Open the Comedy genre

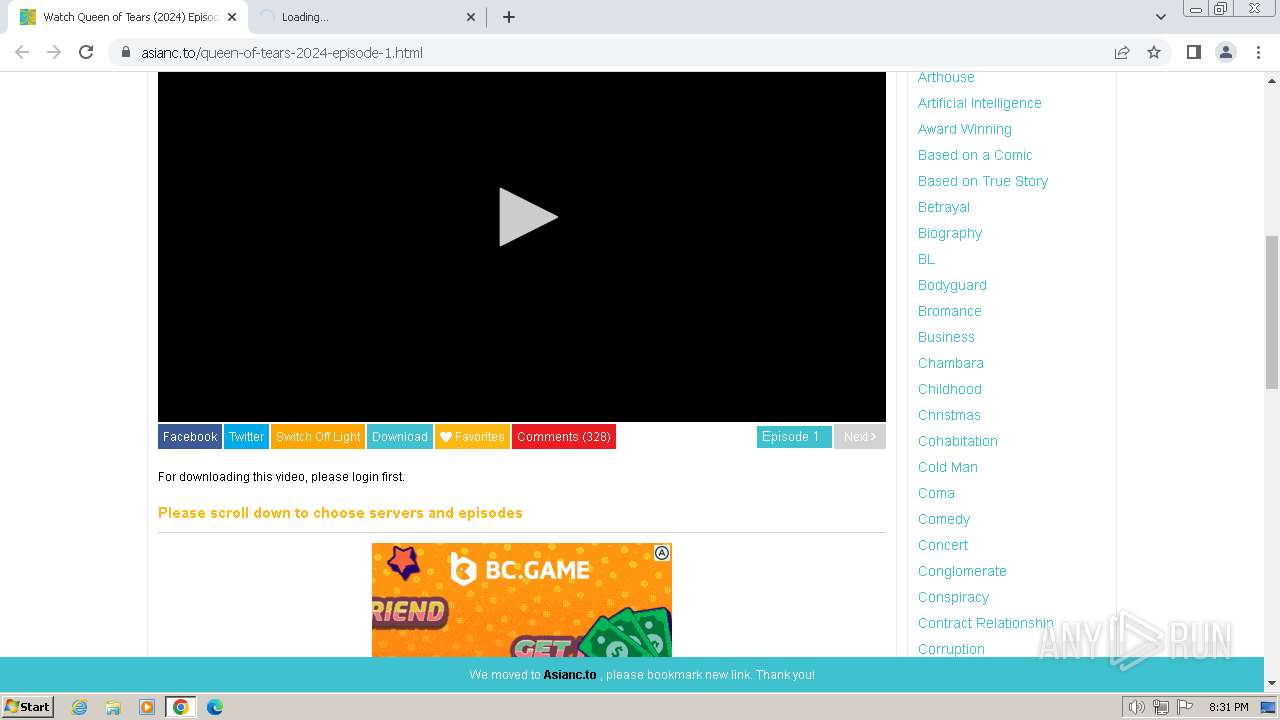944,519
